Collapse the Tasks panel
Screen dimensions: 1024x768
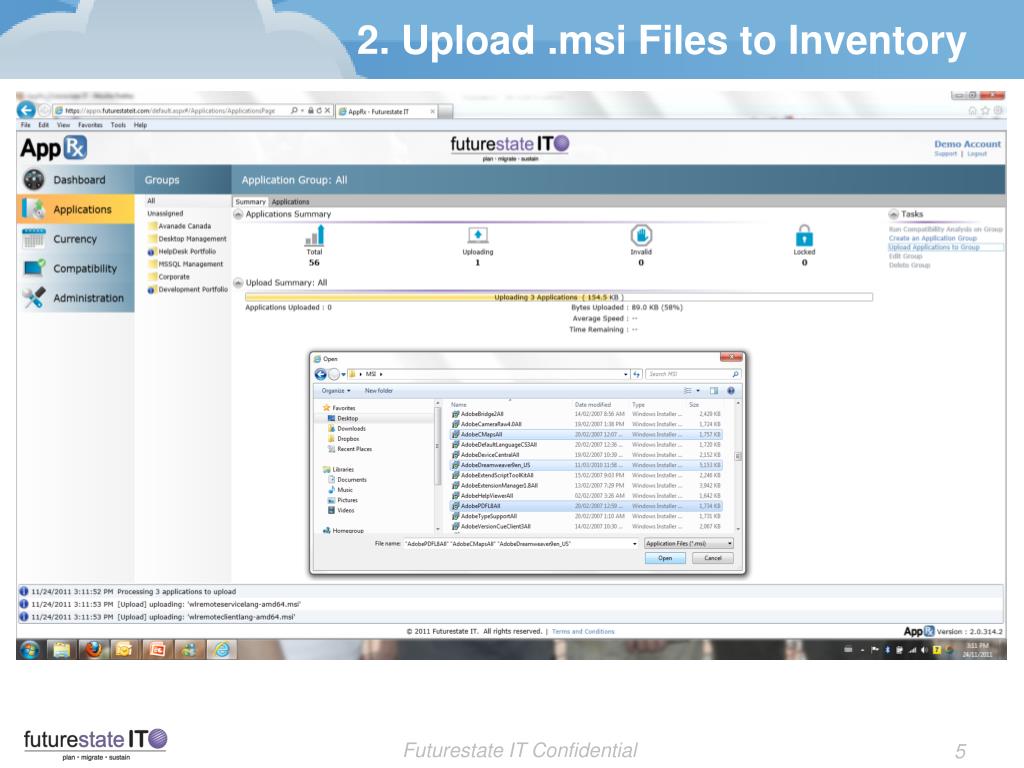[893, 214]
